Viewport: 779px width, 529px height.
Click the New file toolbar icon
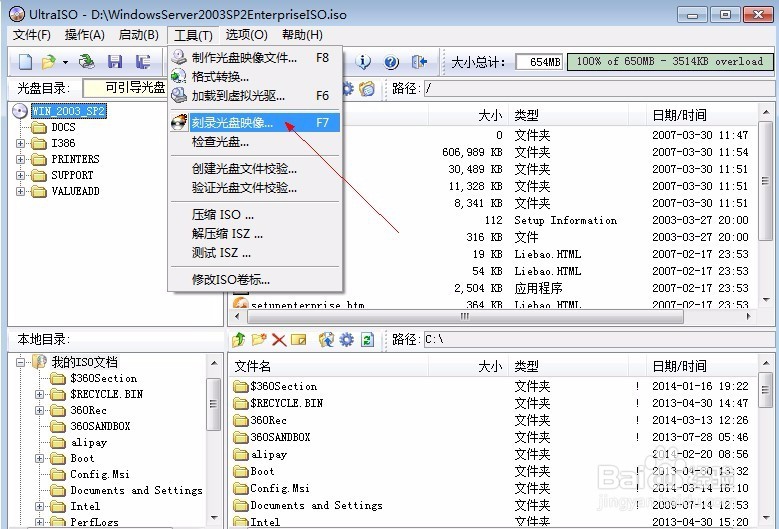25,62
